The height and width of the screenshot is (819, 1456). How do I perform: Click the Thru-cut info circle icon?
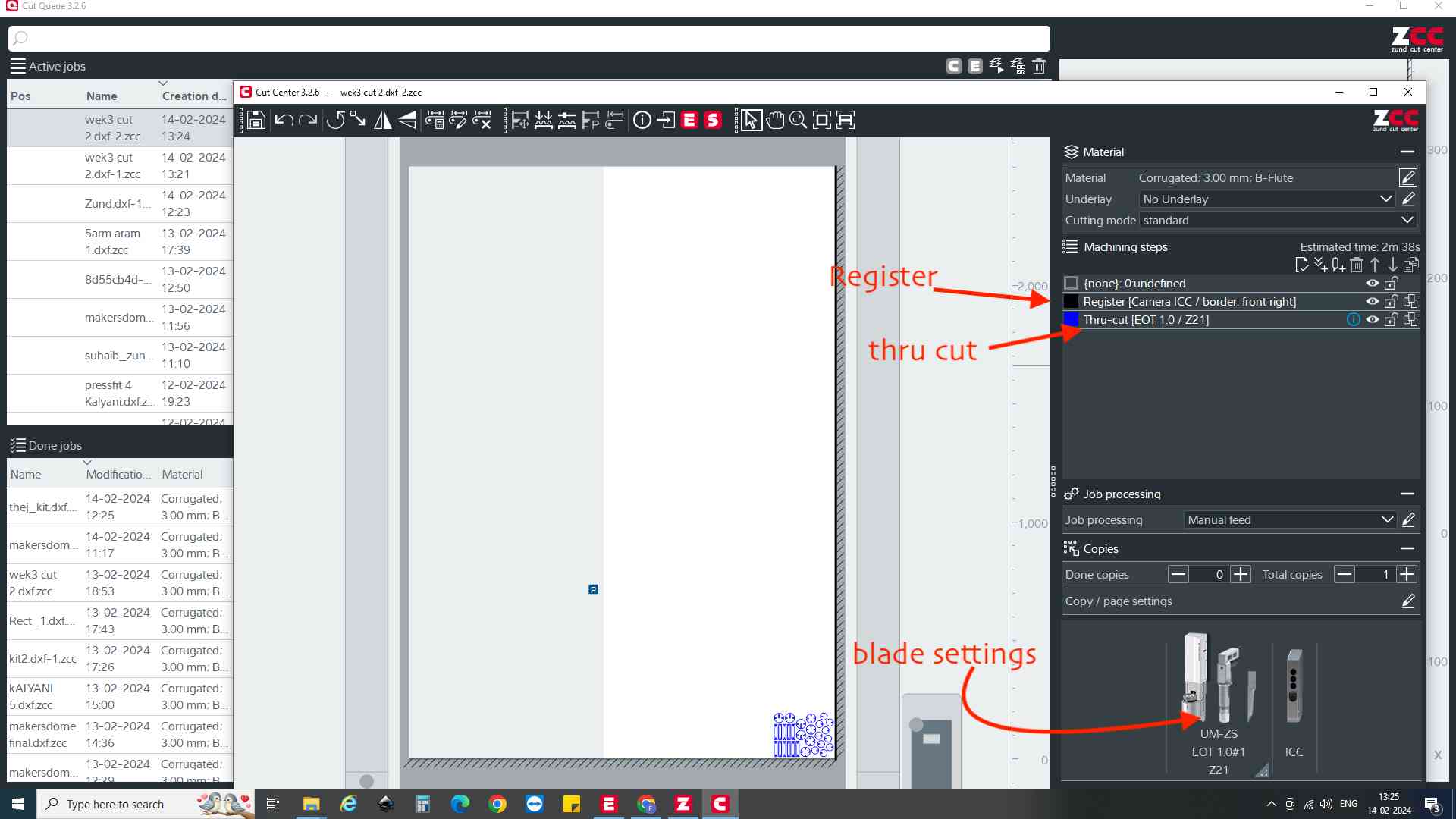click(x=1353, y=319)
